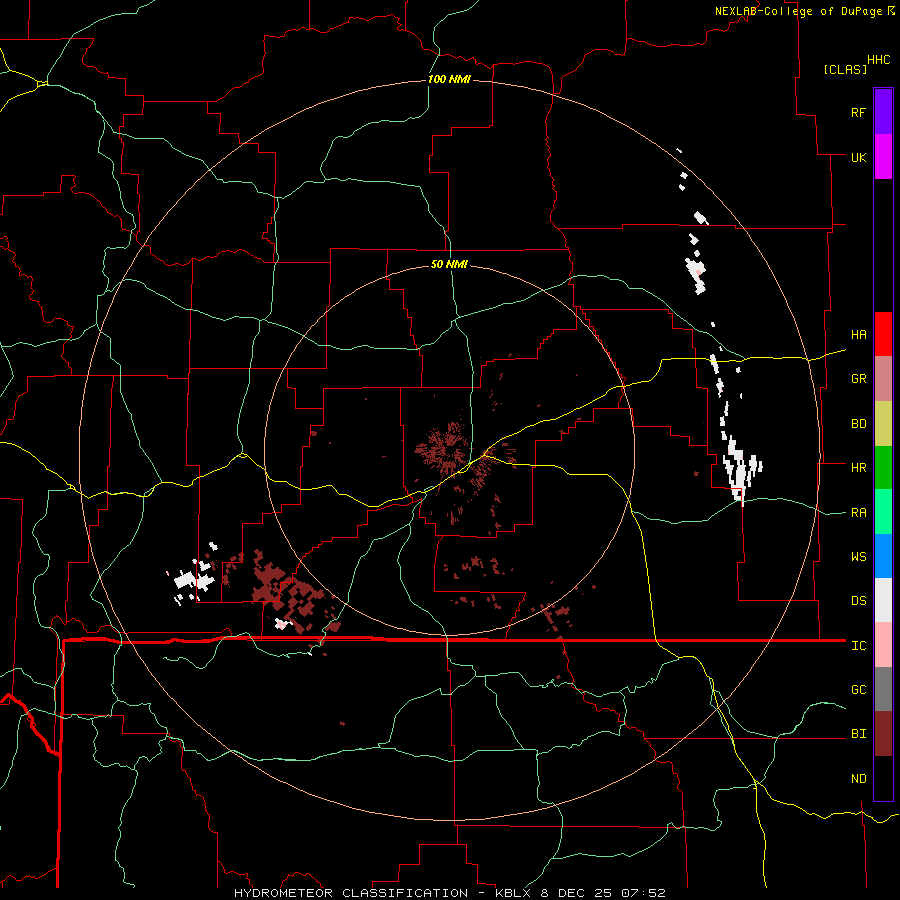This screenshot has height=900, width=900.
Task: Click the RF legend label
Action: (x=858, y=112)
